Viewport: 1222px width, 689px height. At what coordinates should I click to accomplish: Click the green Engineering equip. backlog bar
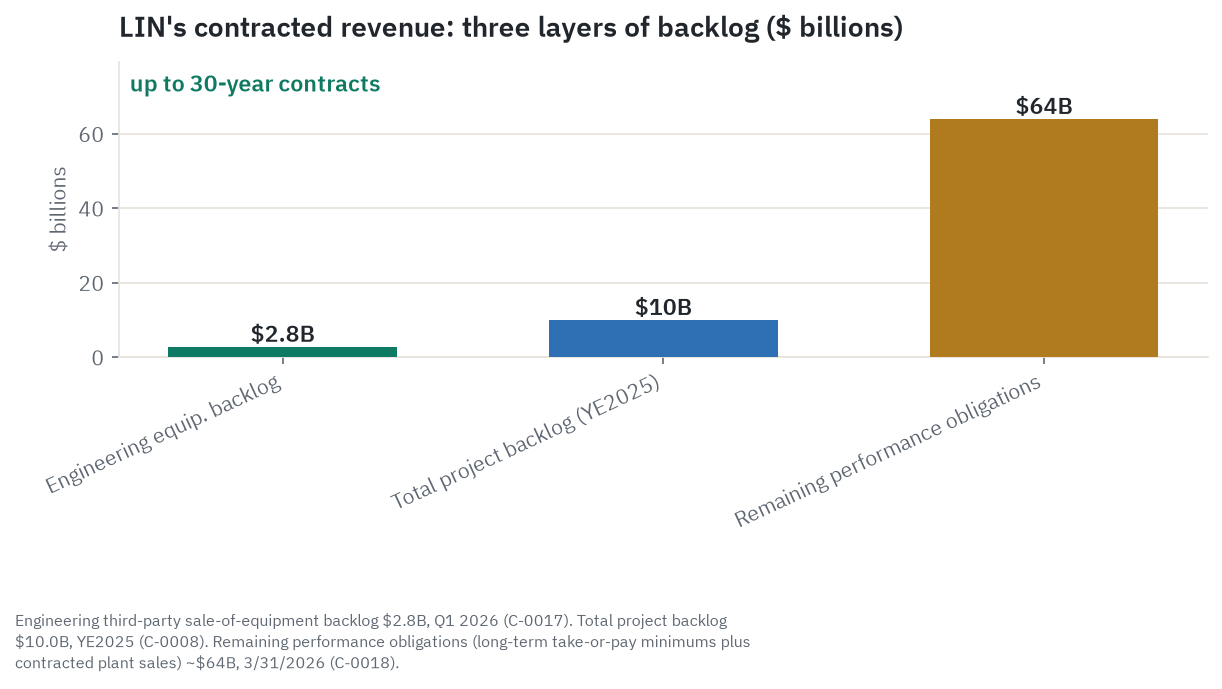pos(282,352)
